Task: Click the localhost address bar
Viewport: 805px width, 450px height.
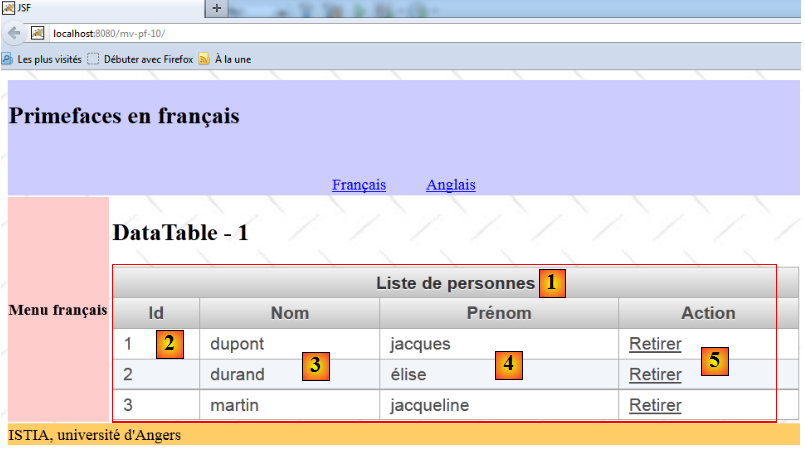Action: click(400, 32)
